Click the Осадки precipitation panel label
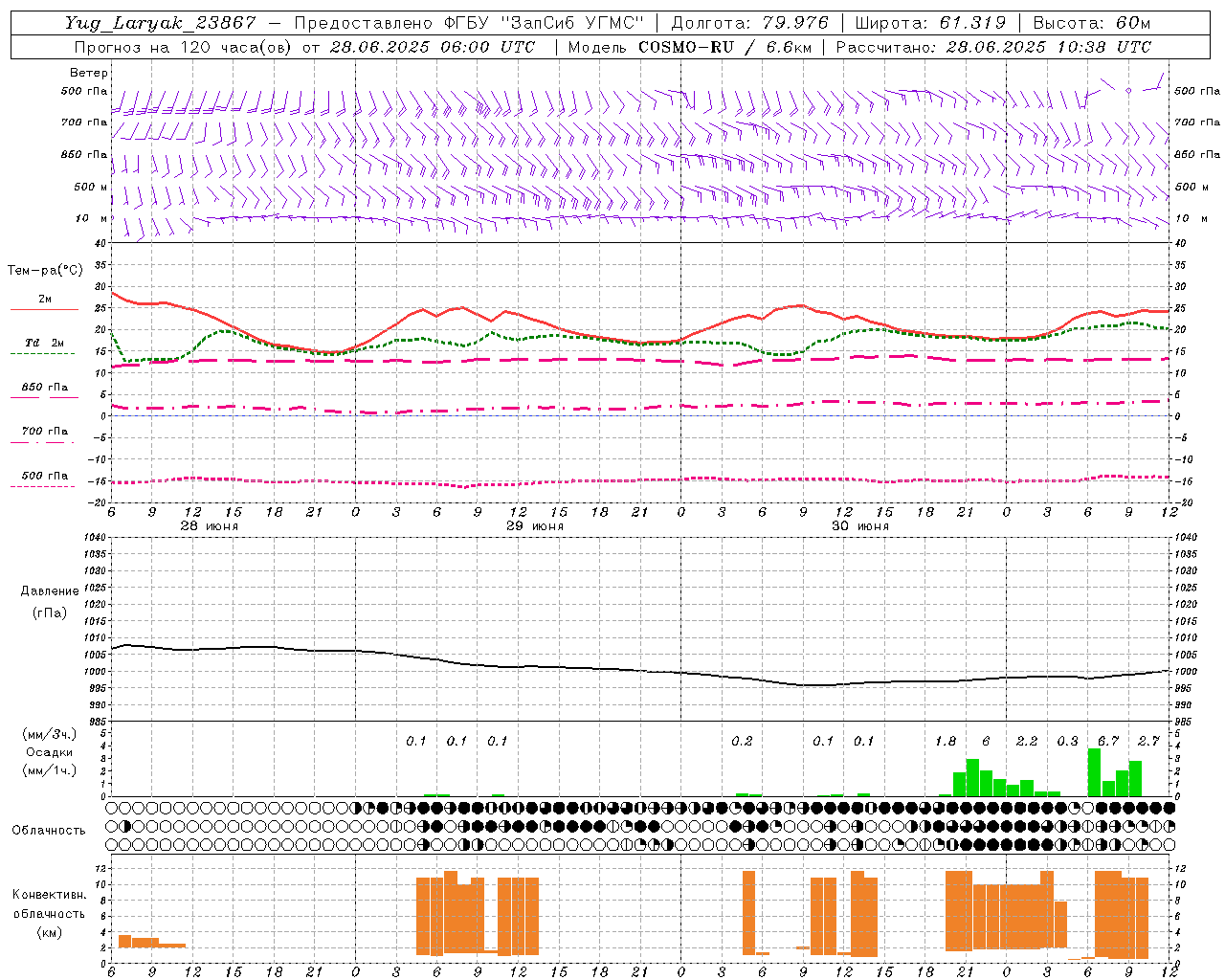Screen dimensions: 1225x980 click(x=50, y=752)
